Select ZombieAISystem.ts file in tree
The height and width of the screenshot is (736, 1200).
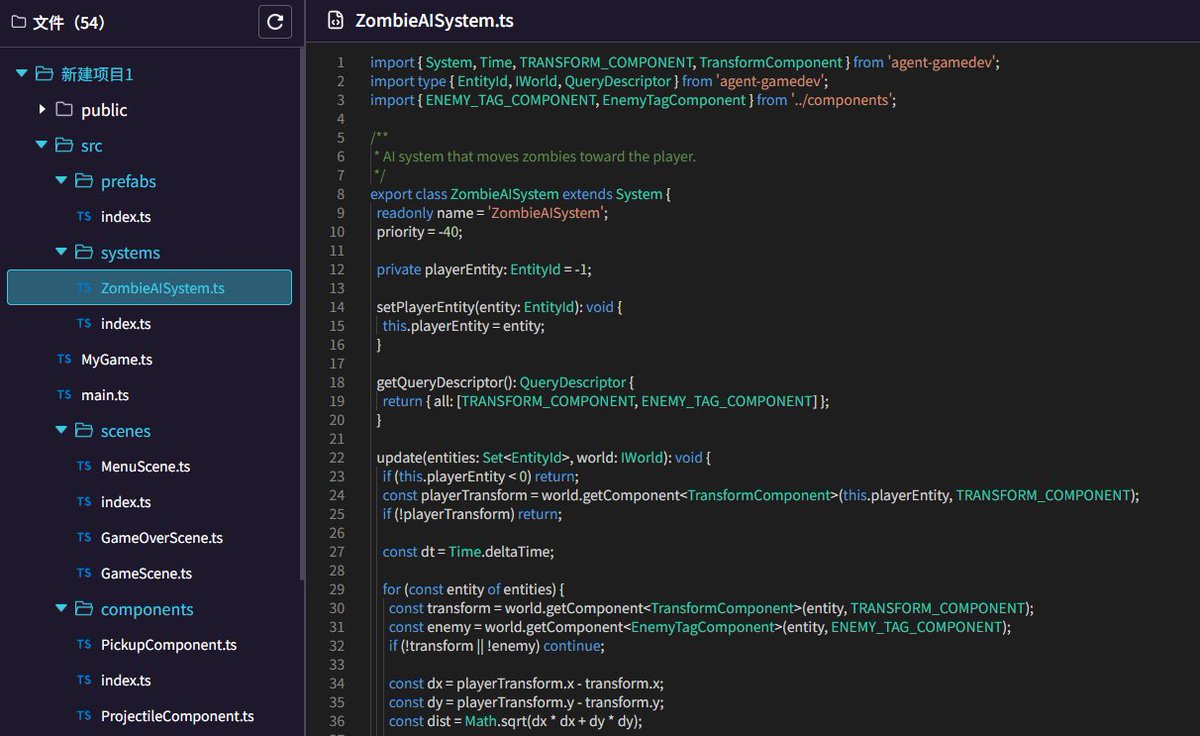click(x=149, y=287)
